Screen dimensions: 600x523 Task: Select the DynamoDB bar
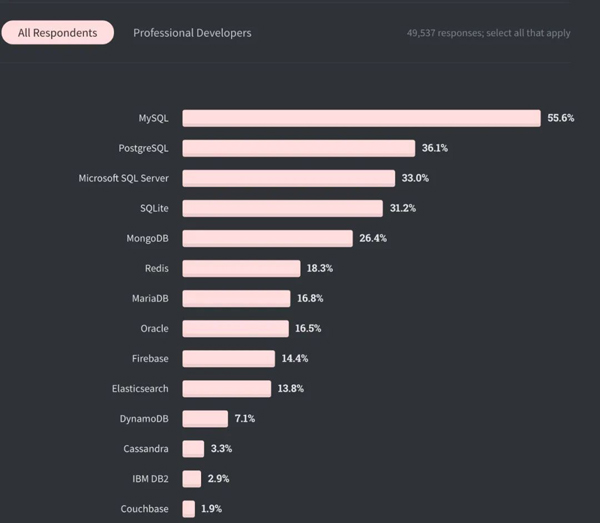205,418
